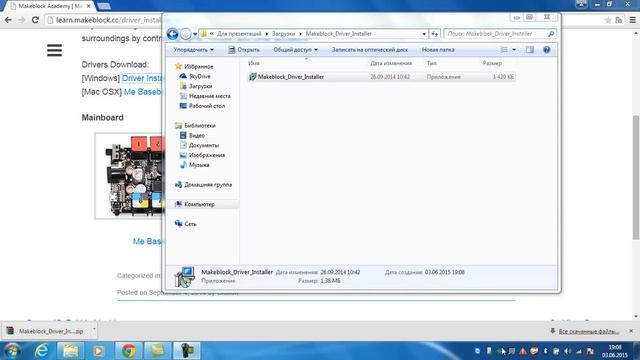Open the Документы library

click(199, 145)
